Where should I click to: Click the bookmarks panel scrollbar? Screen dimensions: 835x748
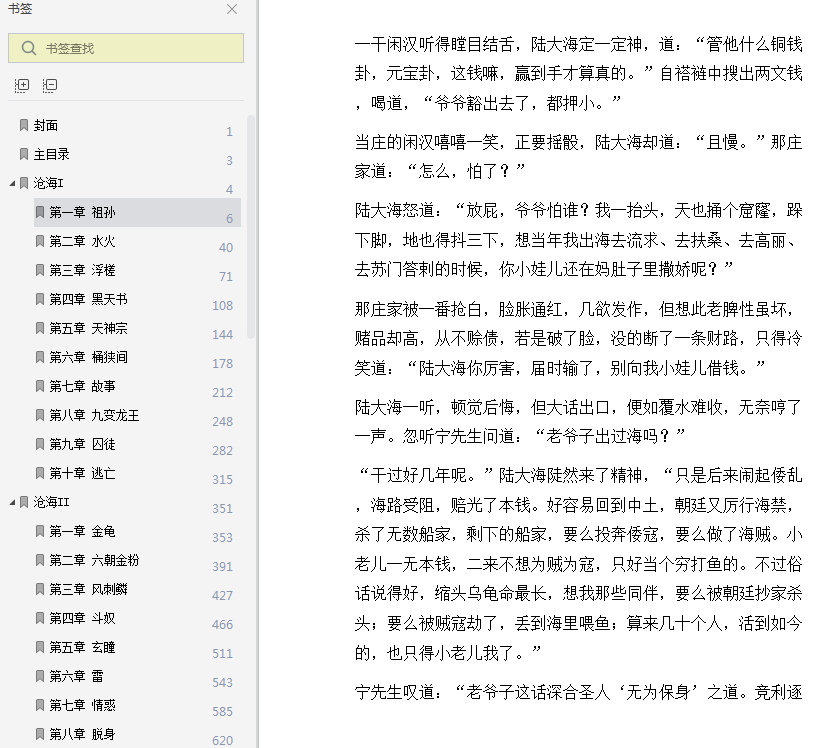click(250, 227)
